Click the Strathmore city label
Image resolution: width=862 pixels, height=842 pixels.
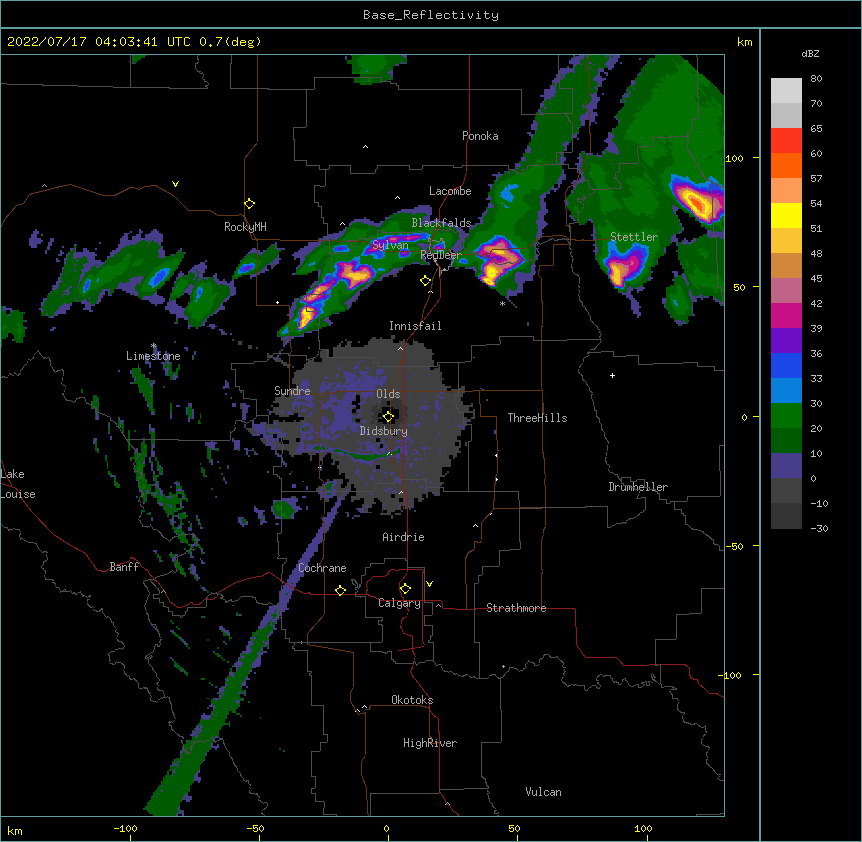[516, 608]
